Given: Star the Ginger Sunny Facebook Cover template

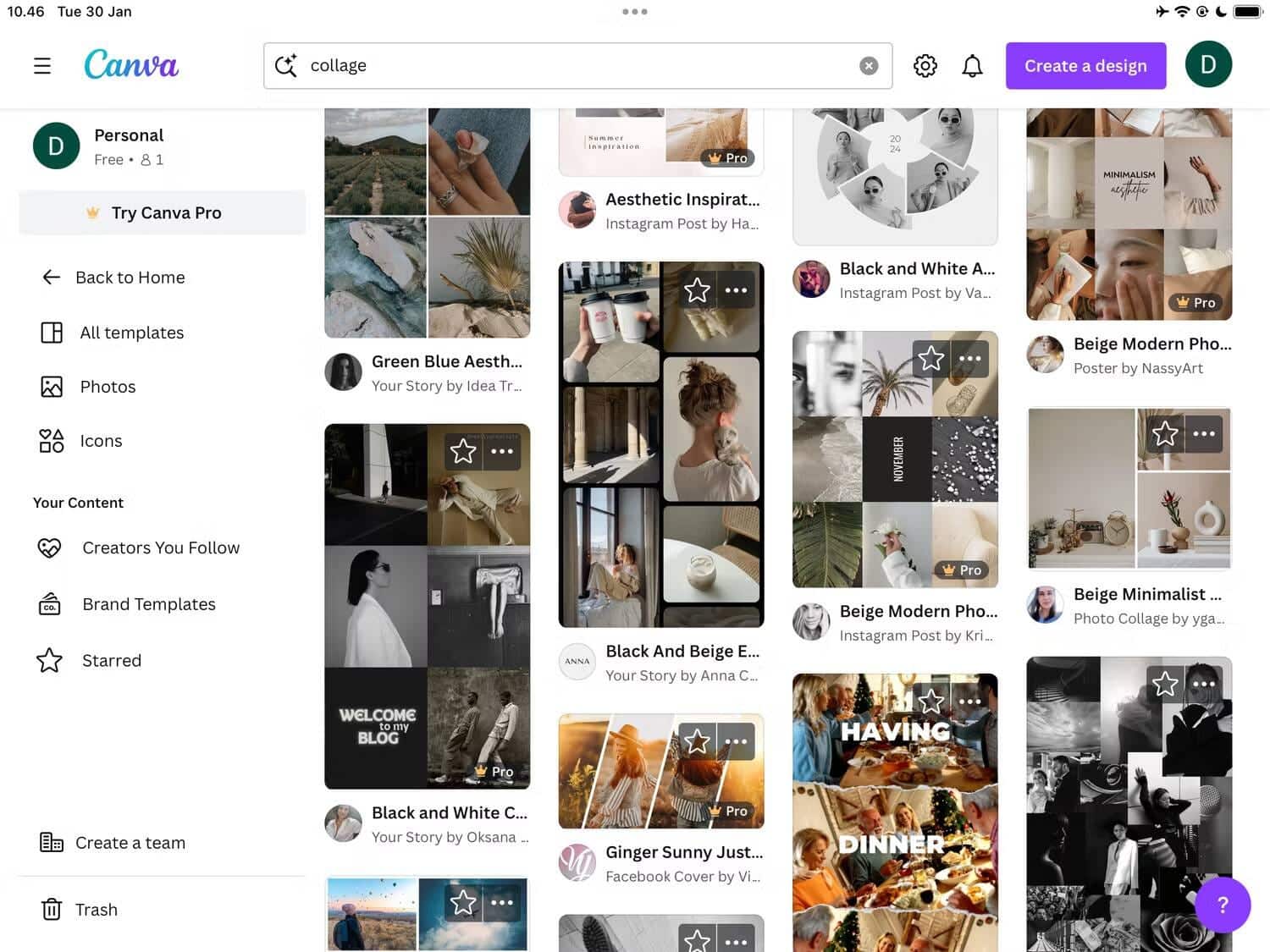Looking at the screenshot, I should click(x=697, y=741).
